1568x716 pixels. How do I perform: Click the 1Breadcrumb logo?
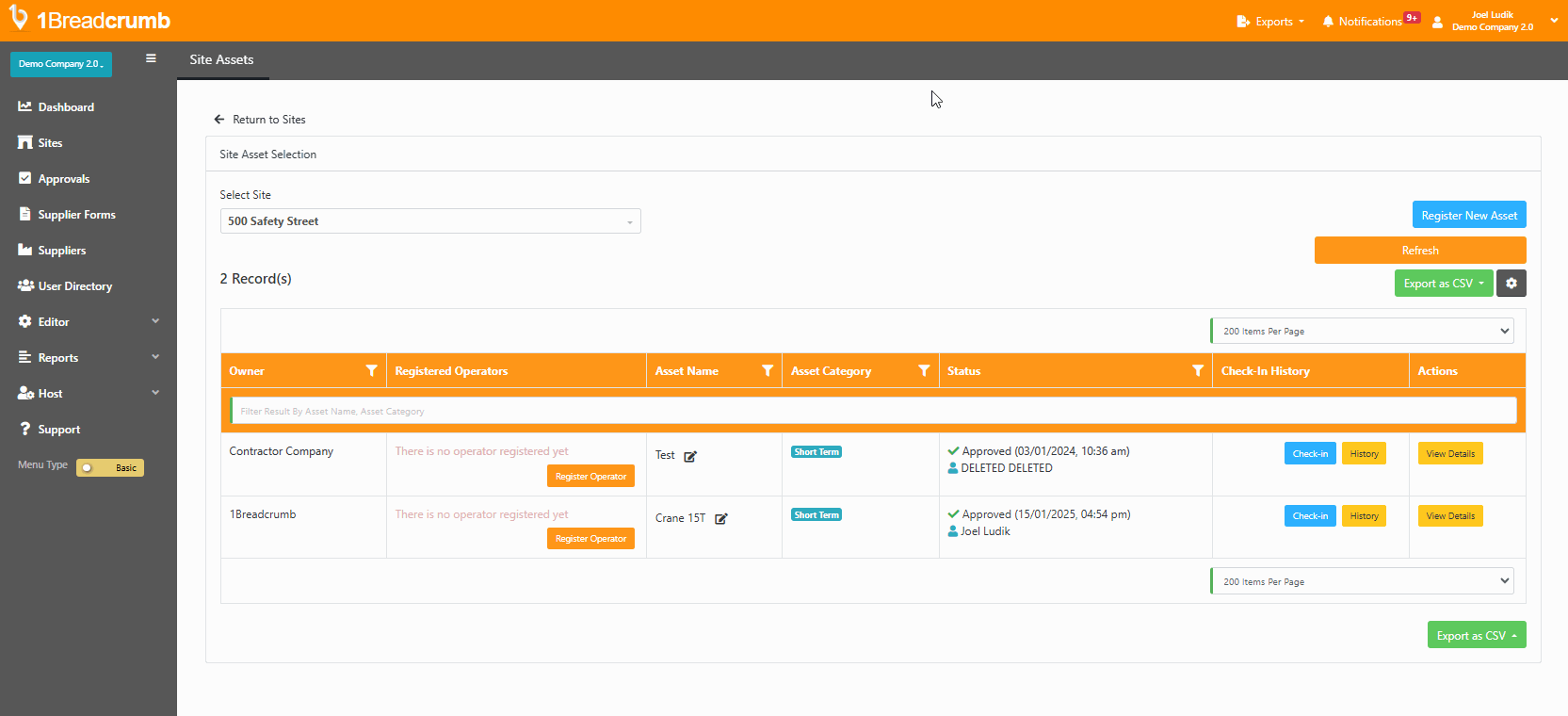coord(89,20)
